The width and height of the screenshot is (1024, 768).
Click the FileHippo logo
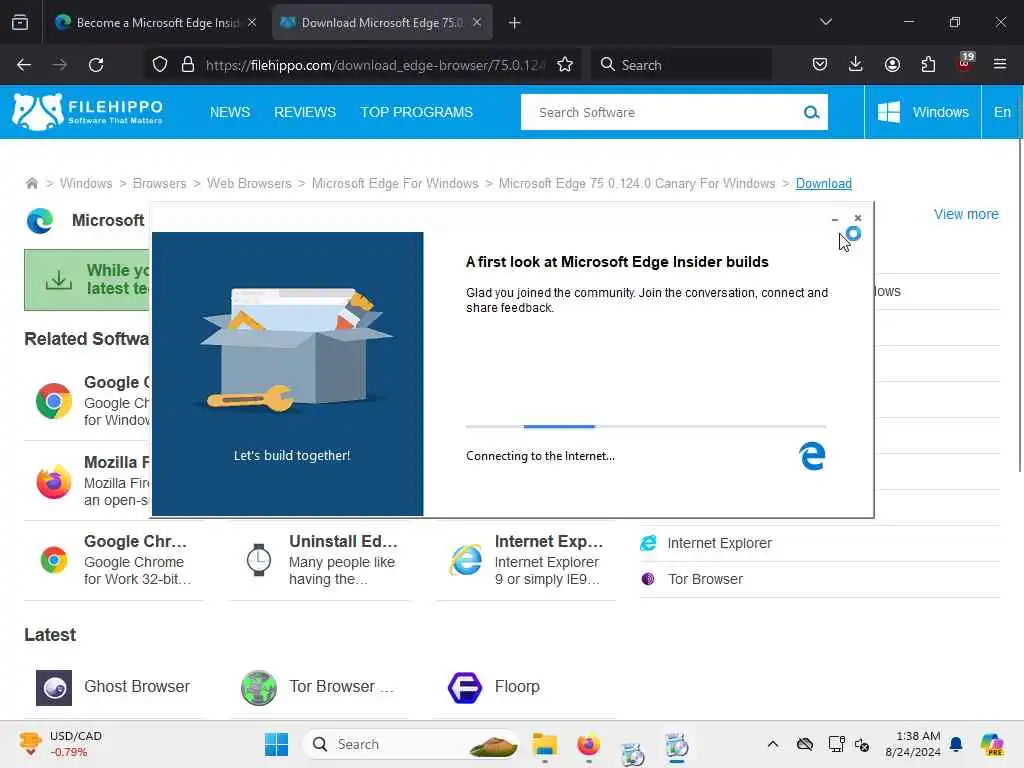[x=88, y=112]
